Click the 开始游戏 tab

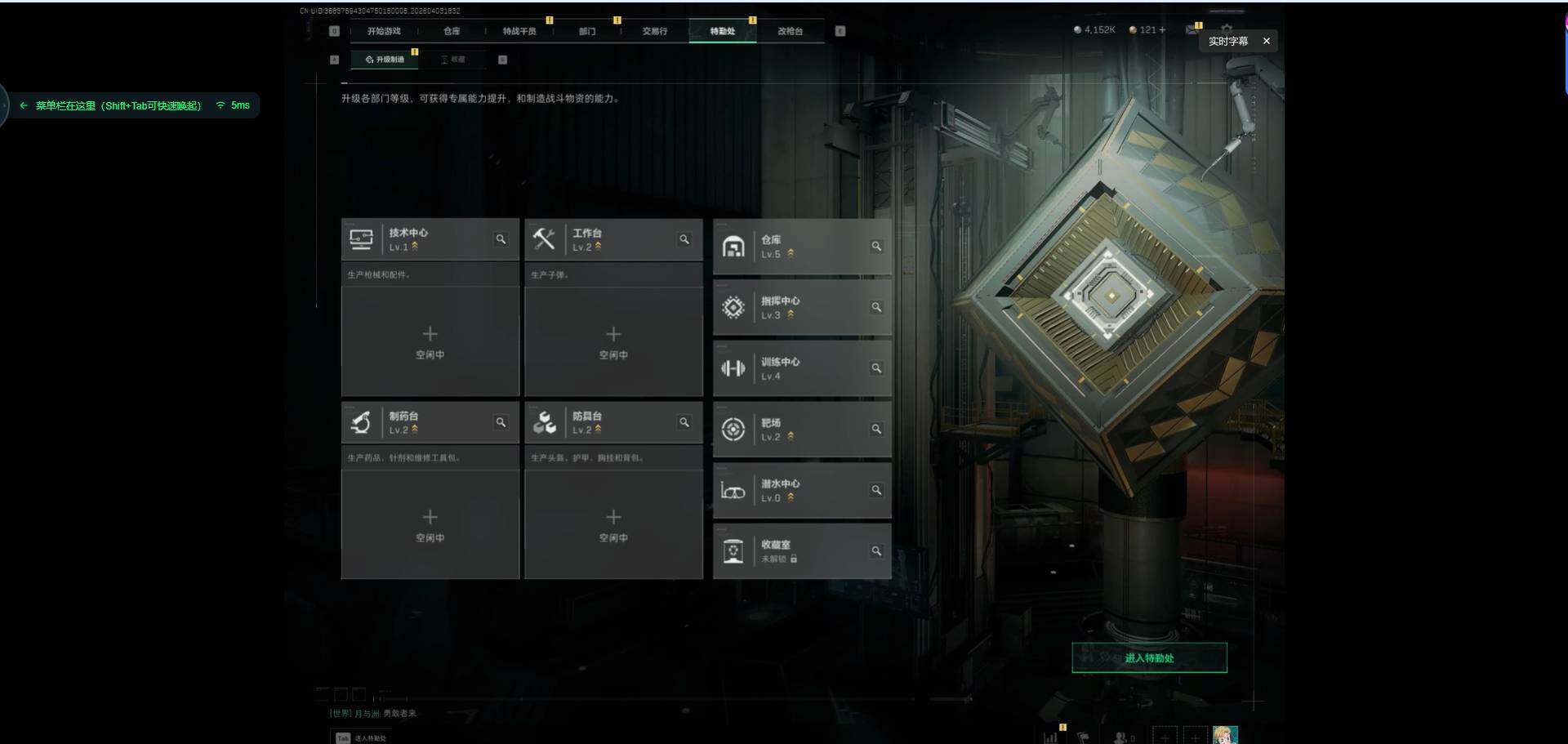384,31
